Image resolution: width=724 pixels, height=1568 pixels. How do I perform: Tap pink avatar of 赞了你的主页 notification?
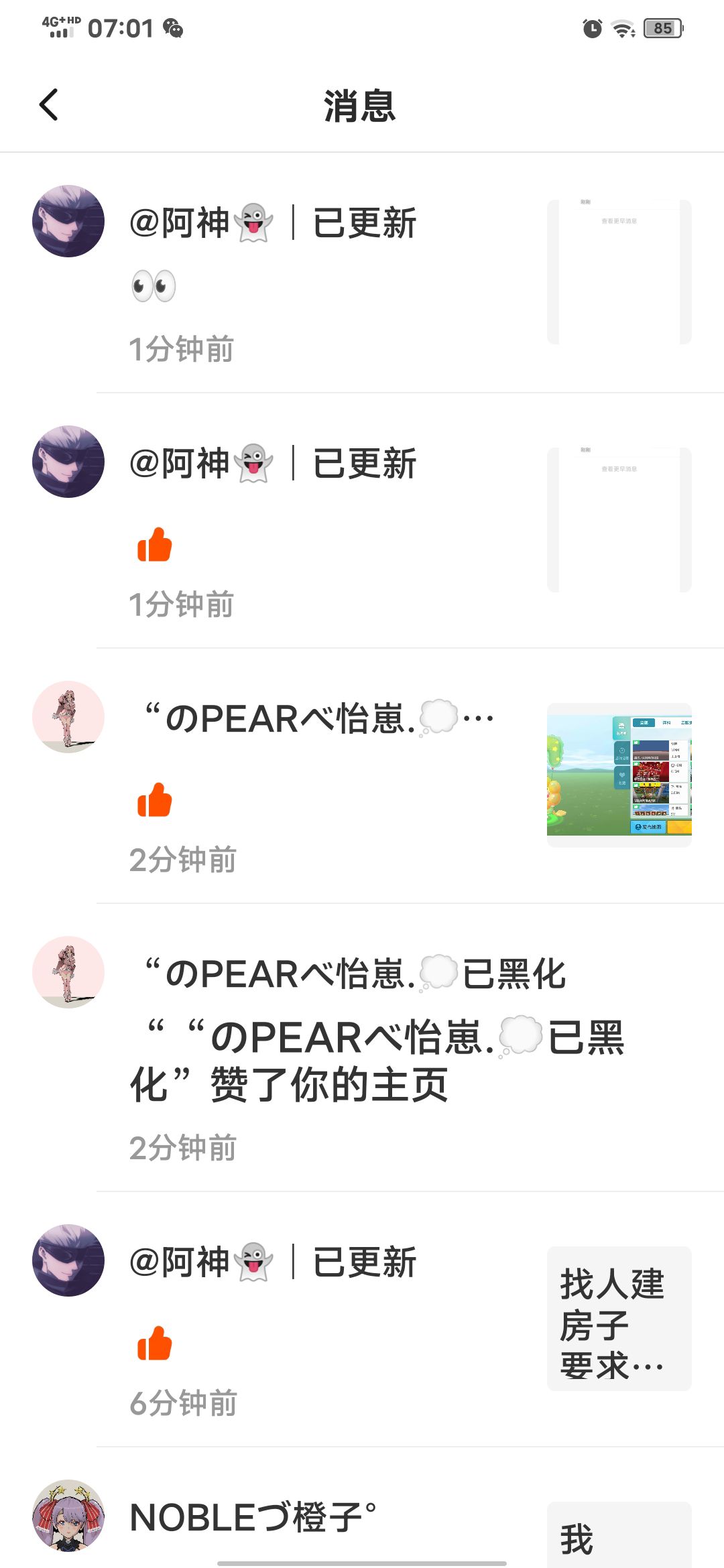click(x=68, y=972)
